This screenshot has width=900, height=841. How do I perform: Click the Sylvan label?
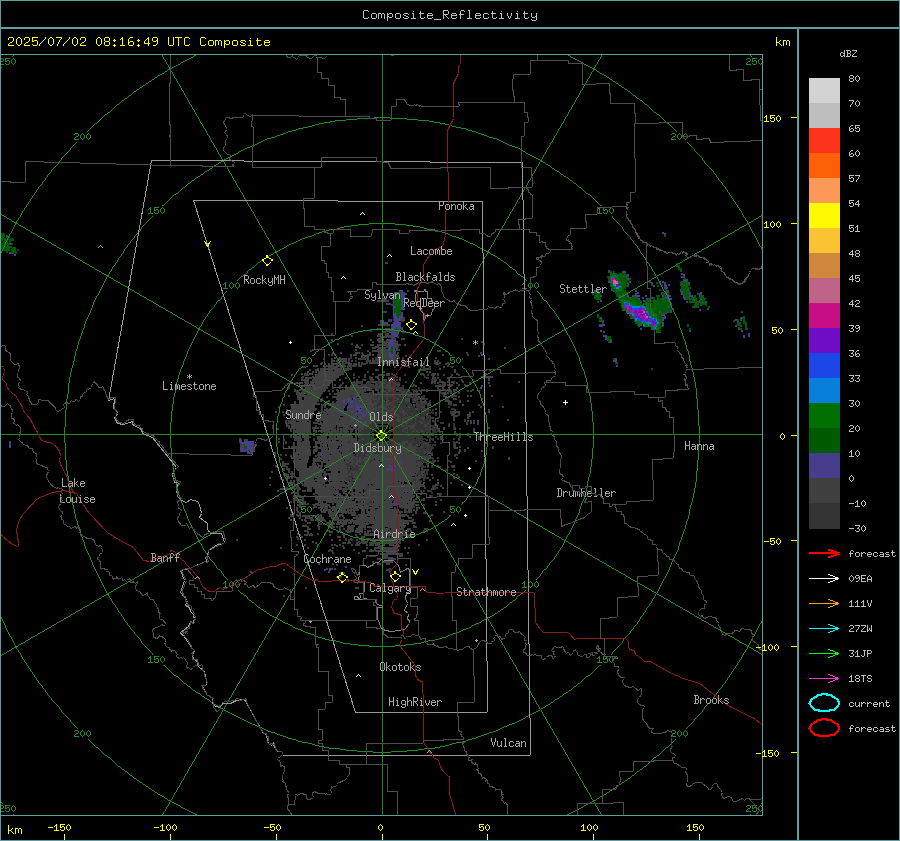pyautogui.click(x=382, y=295)
